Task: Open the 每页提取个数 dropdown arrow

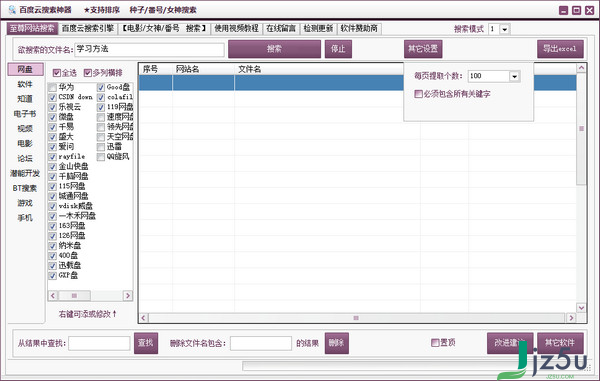Action: pos(514,77)
